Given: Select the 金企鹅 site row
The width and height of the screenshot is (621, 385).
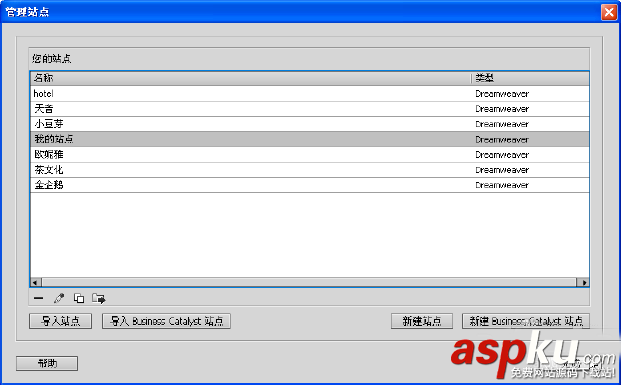Looking at the screenshot, I should (x=310, y=185).
